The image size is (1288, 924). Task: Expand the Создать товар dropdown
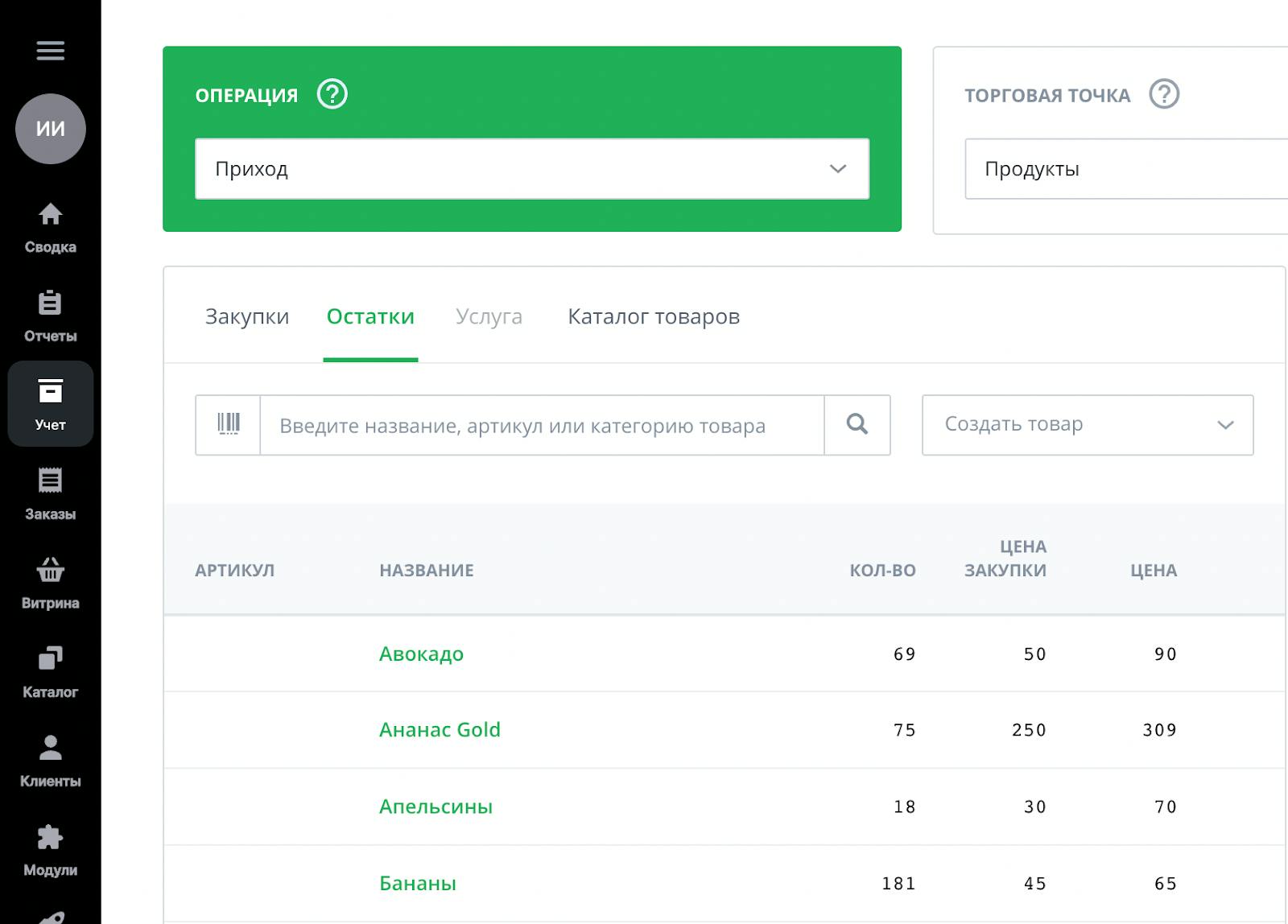point(1088,424)
